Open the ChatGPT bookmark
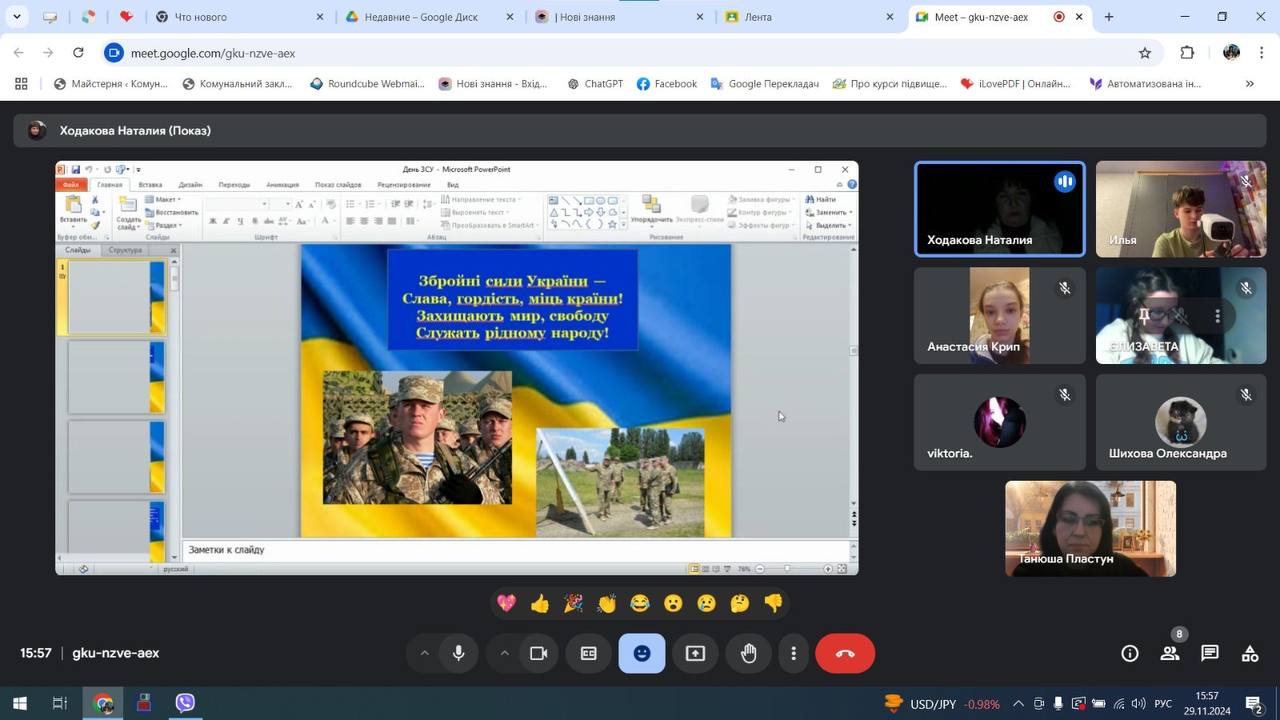Image resolution: width=1280 pixels, height=720 pixels. pyautogui.click(x=594, y=84)
